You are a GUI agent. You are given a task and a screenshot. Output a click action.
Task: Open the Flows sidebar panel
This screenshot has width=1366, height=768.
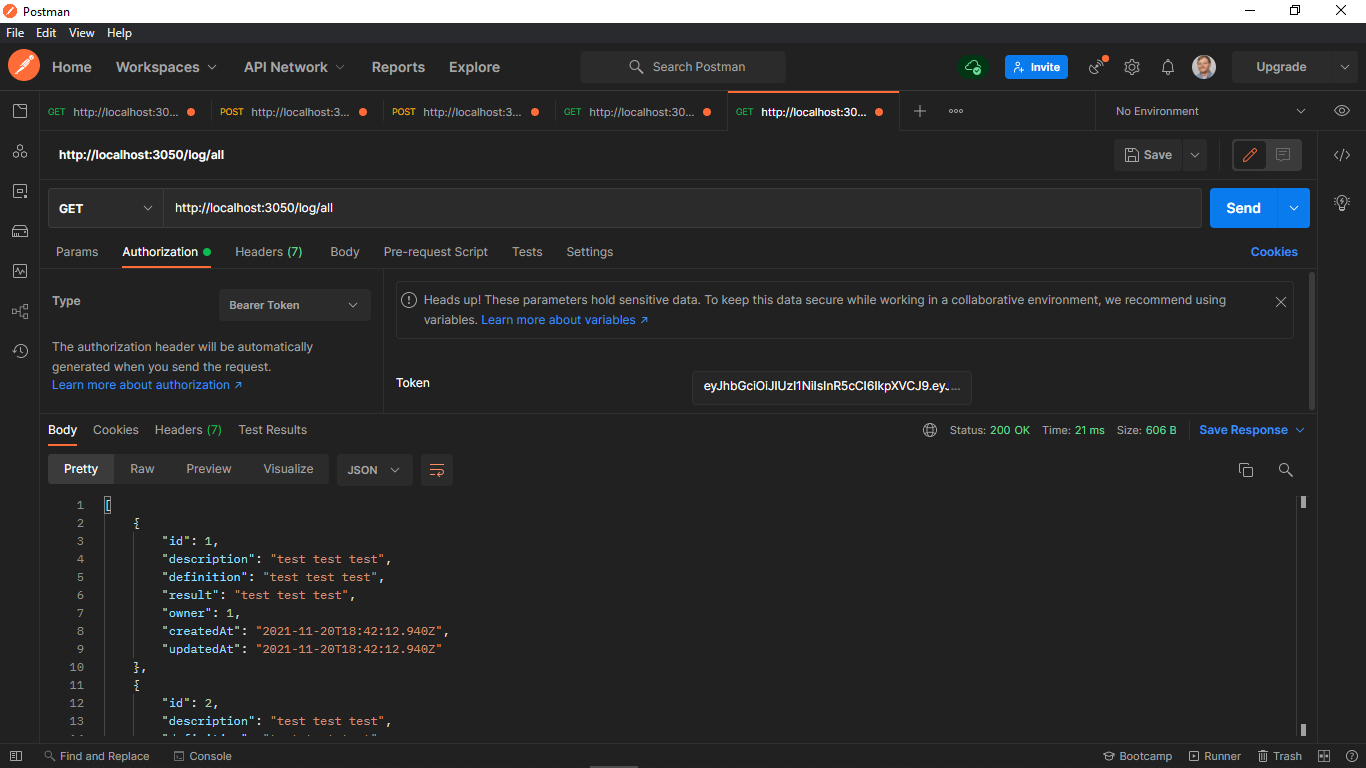[19, 311]
